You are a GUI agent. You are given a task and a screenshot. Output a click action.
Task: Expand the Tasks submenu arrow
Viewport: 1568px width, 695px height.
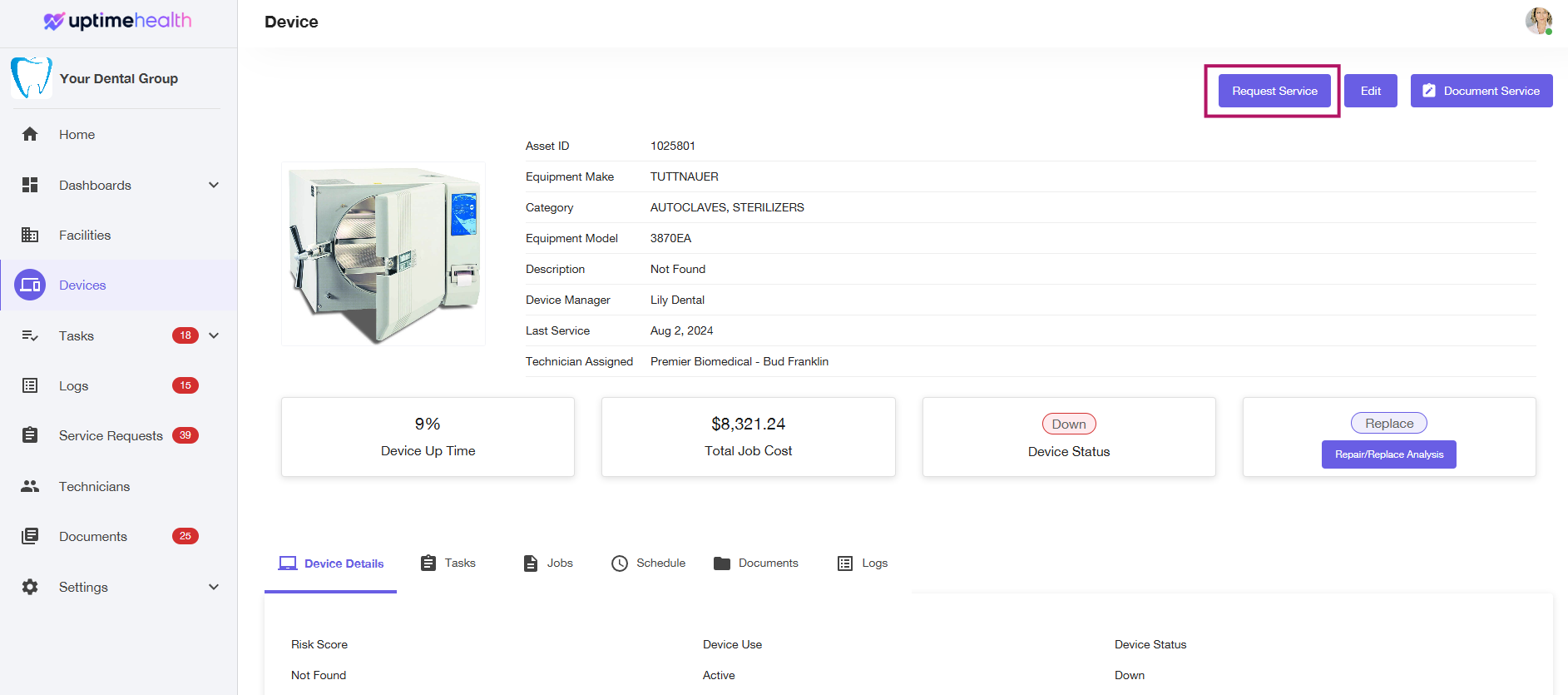point(214,335)
